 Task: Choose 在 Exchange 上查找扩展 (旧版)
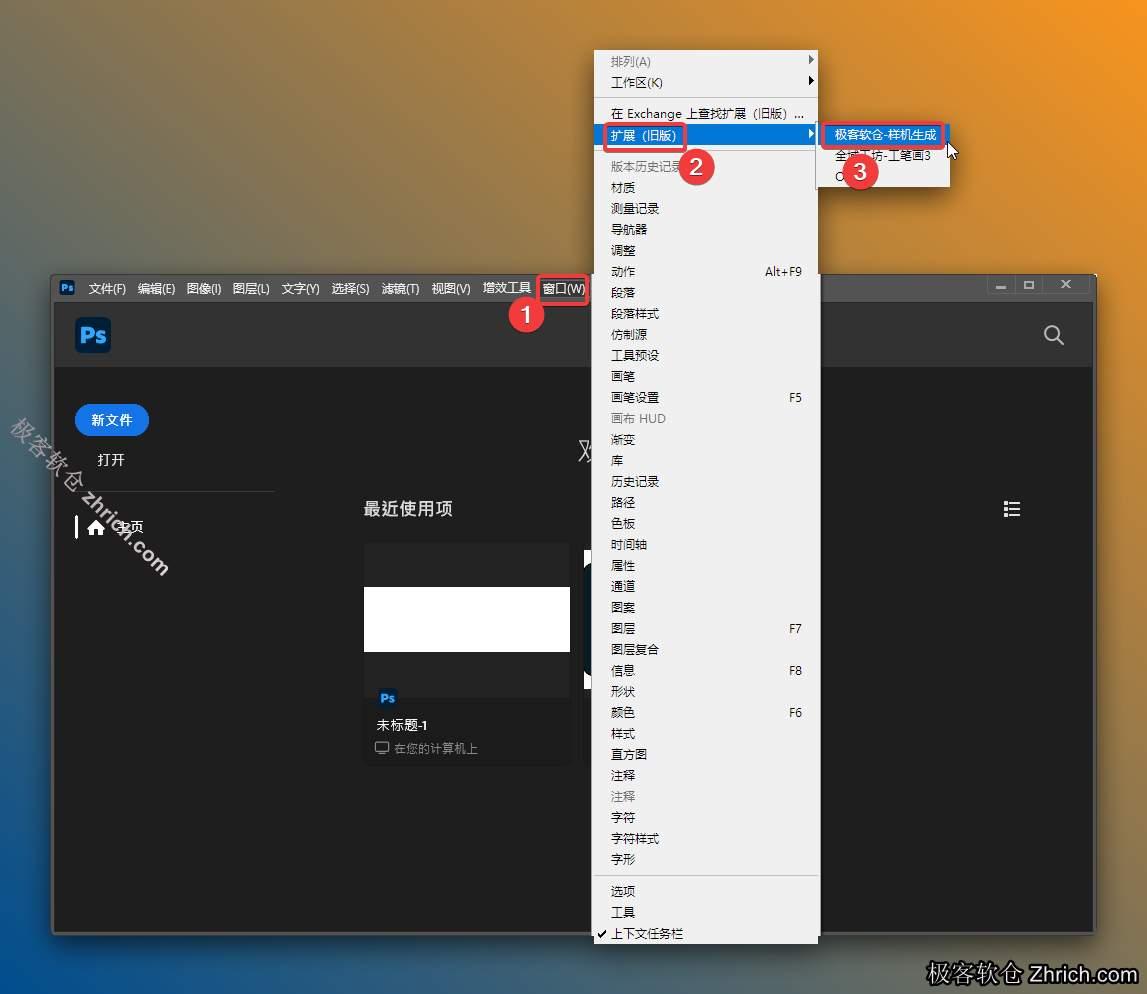click(706, 113)
